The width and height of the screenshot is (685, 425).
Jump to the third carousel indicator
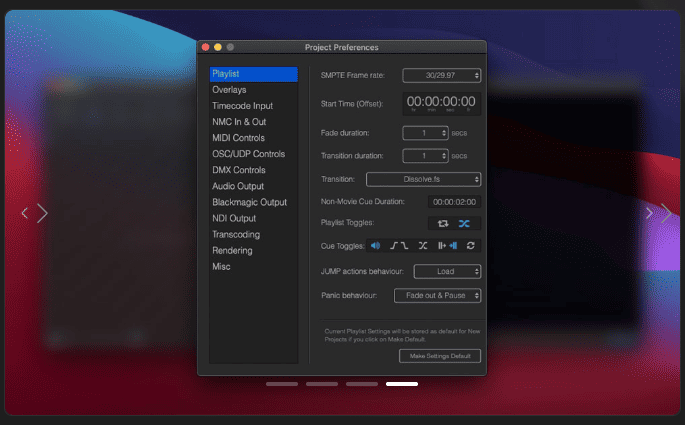(x=362, y=384)
